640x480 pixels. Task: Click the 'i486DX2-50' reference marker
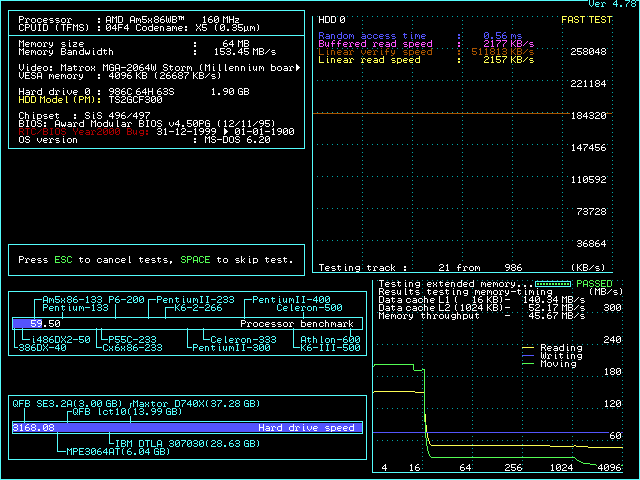[60, 340]
